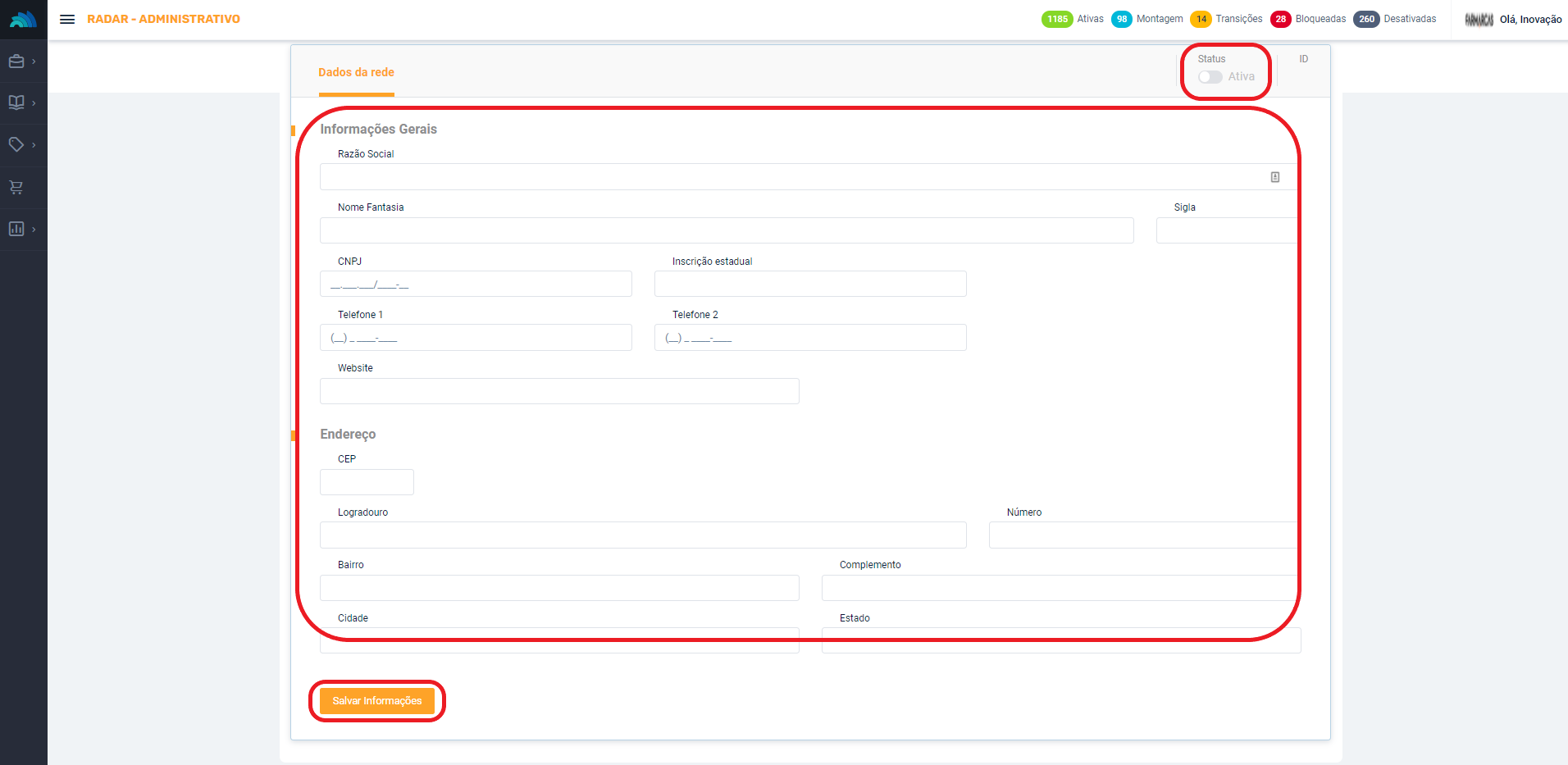Open the 1185 Ativas status filter
This screenshot has height=765, width=1568.
(x=1073, y=19)
